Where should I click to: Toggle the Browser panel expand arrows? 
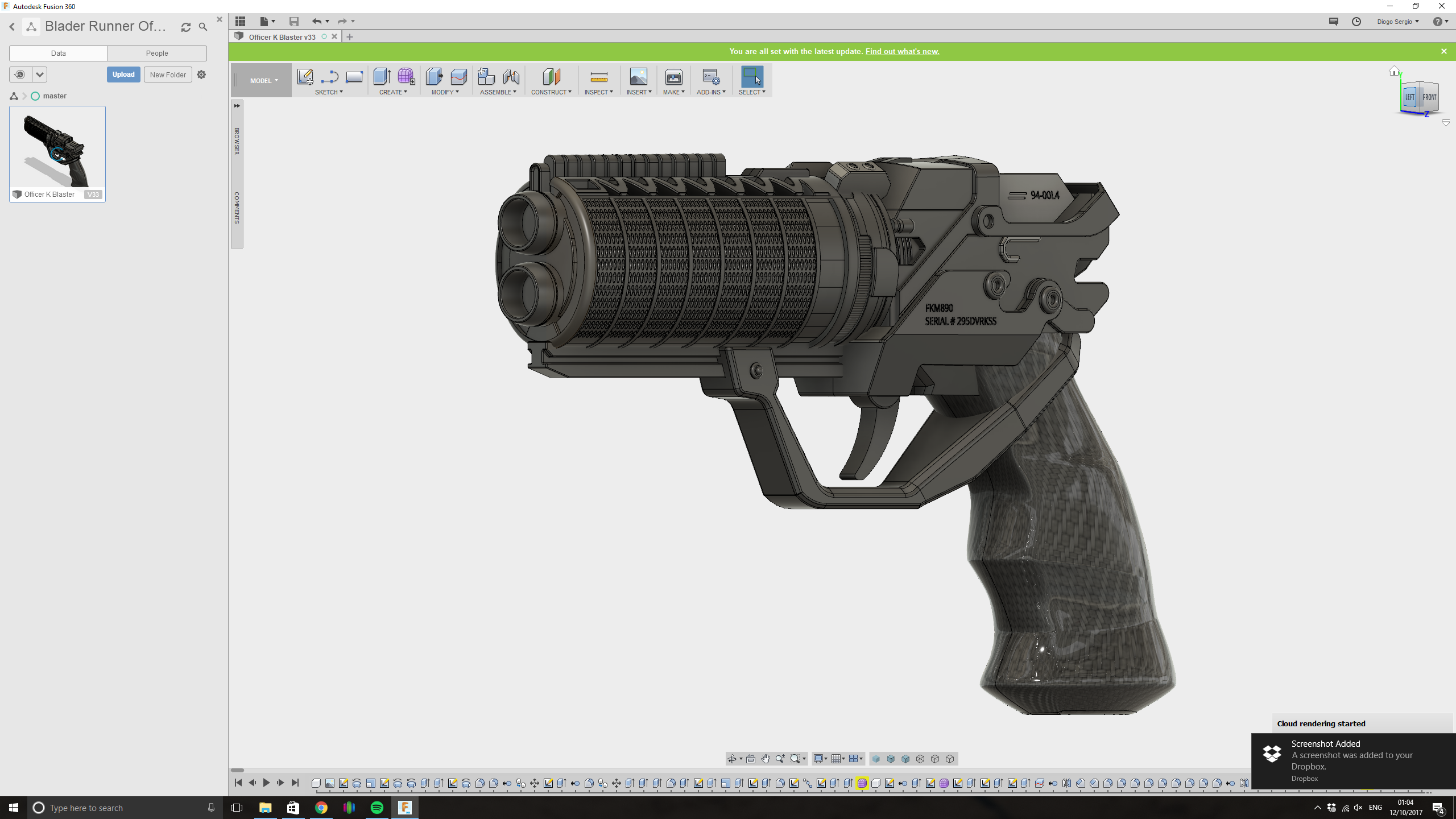[x=237, y=106]
